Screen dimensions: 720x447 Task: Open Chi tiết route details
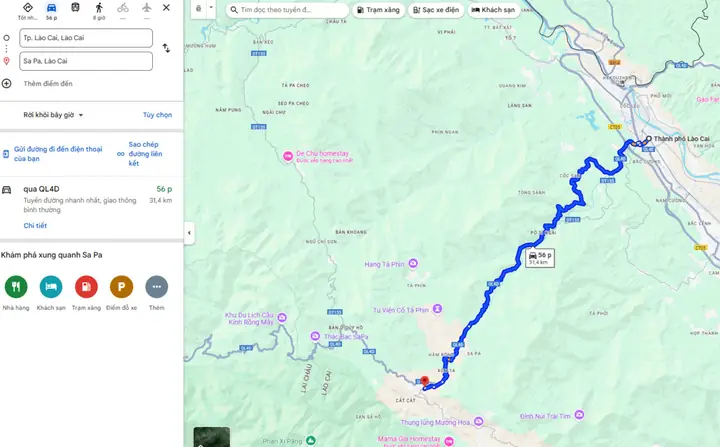tap(35, 226)
